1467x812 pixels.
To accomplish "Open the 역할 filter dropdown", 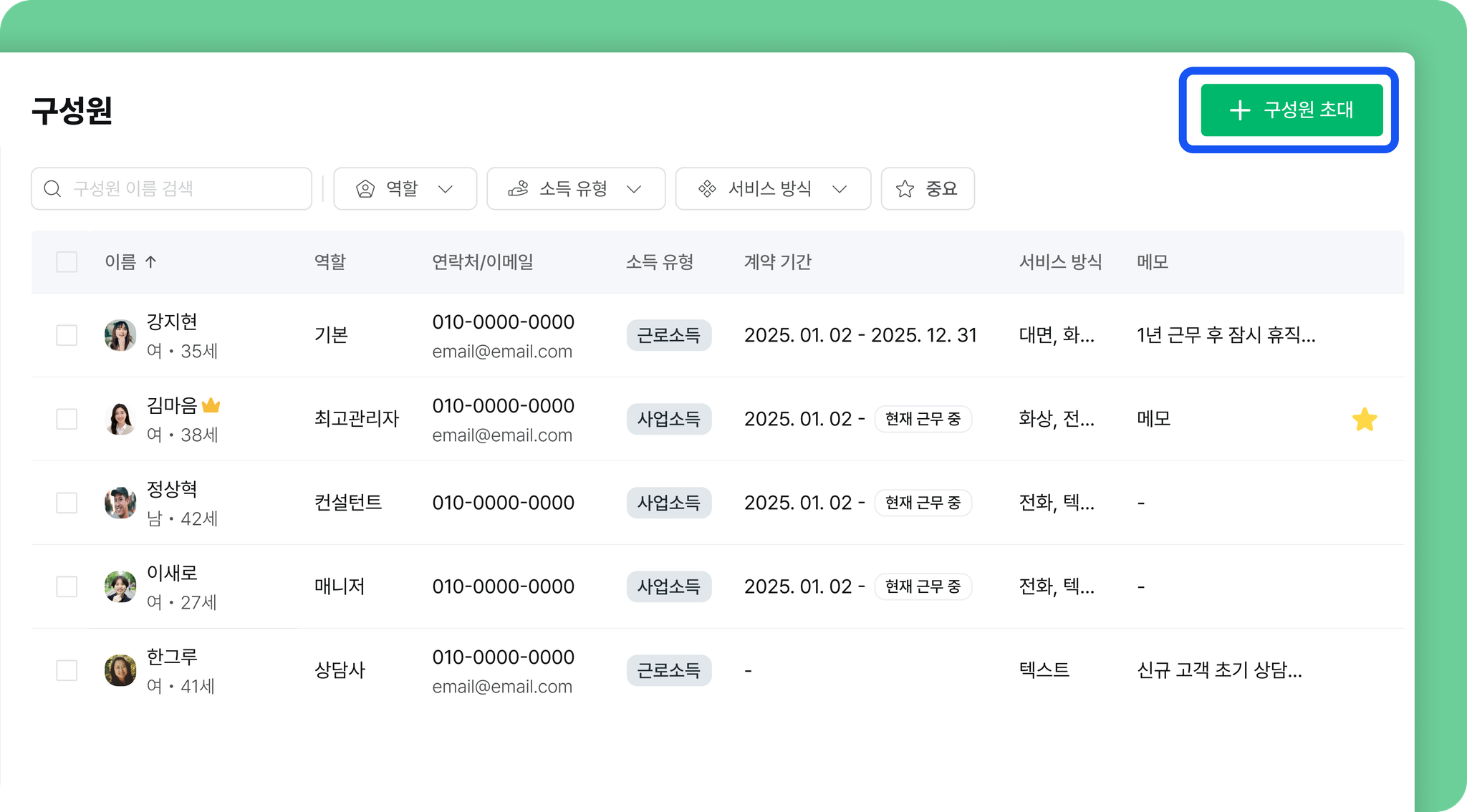I will pos(405,188).
